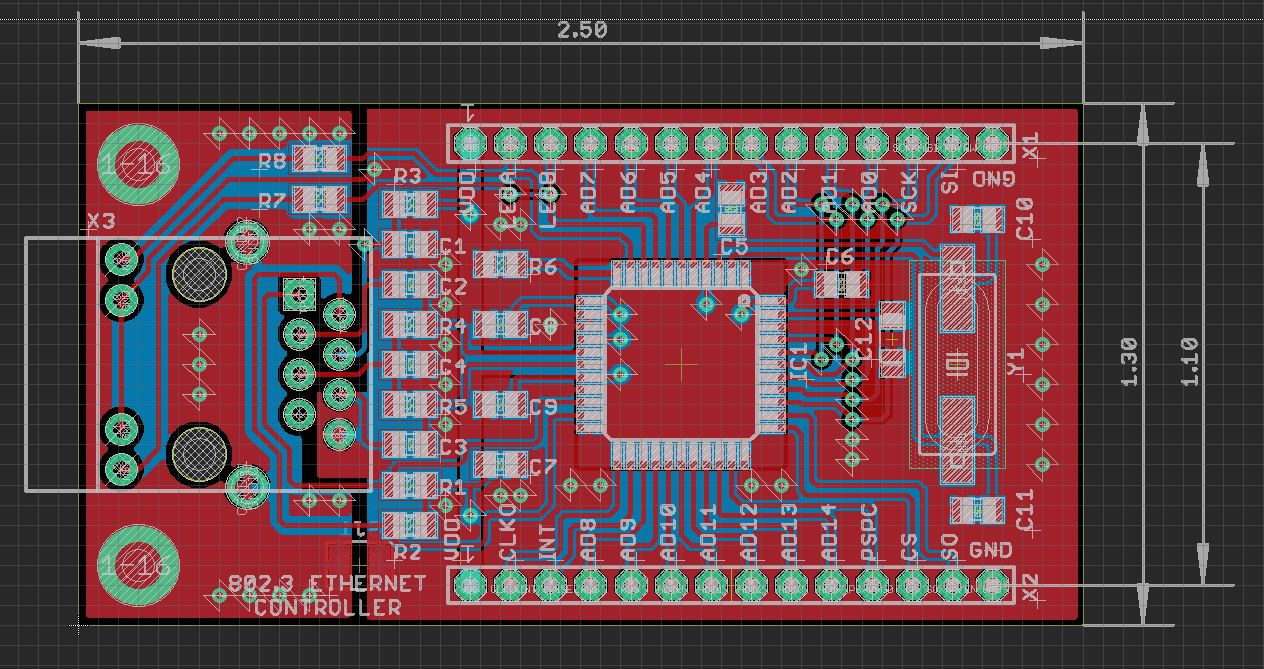Select the INT pin label
Screen dimensions: 1264x669
click(548, 539)
